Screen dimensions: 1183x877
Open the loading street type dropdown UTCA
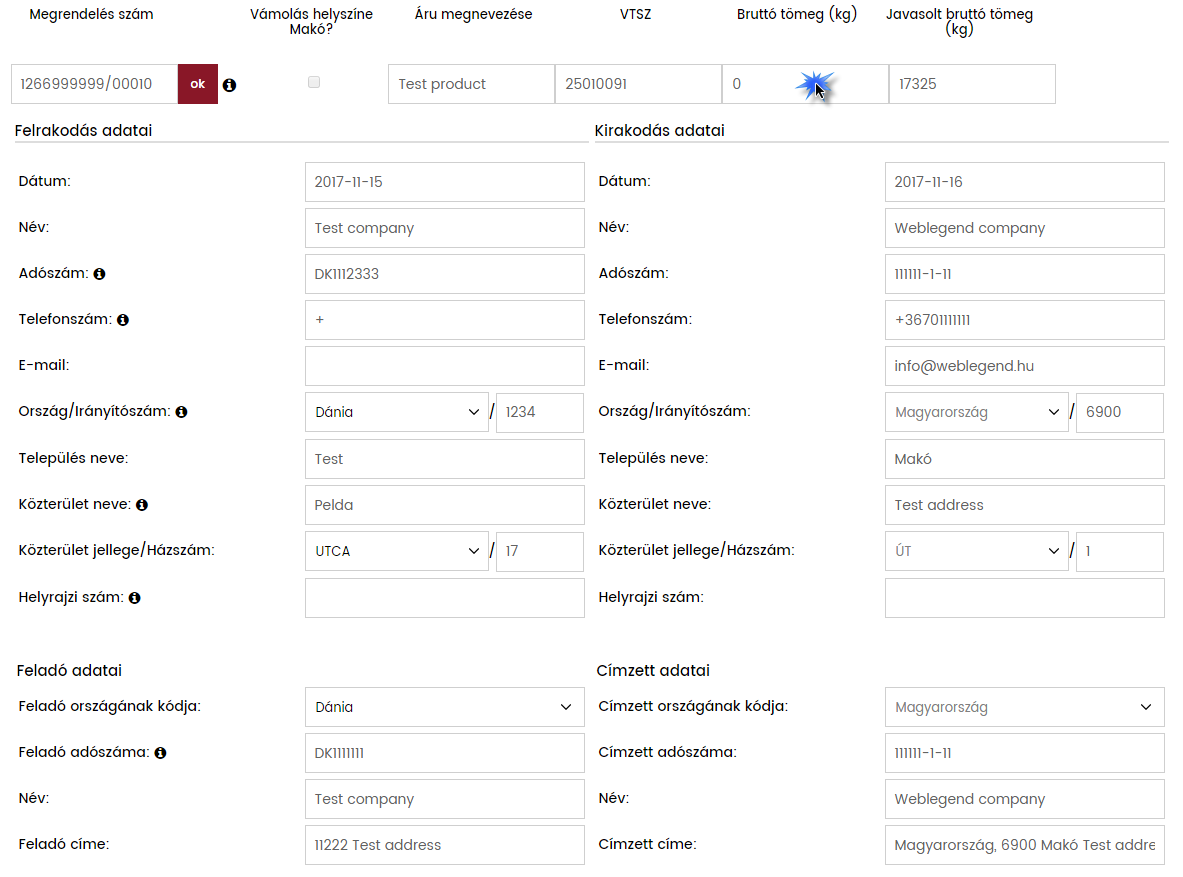click(396, 551)
